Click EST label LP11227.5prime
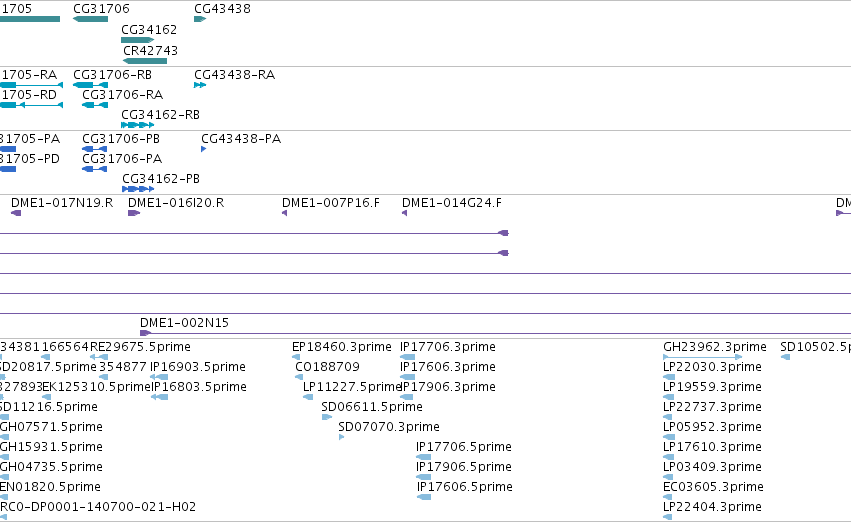This screenshot has width=851, height=522. (x=352, y=386)
